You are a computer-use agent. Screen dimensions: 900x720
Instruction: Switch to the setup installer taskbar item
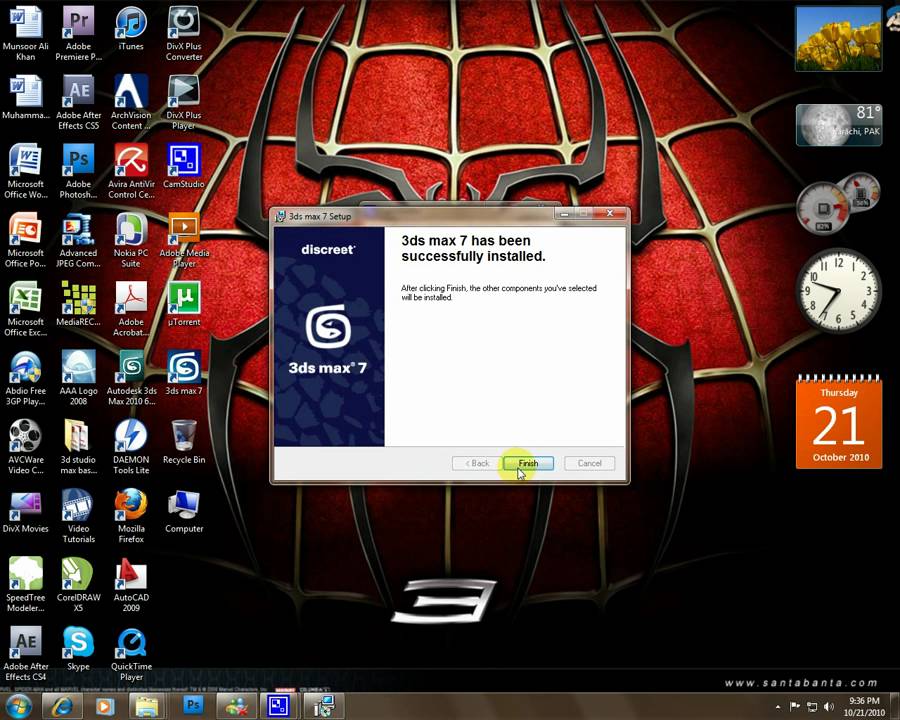point(323,706)
